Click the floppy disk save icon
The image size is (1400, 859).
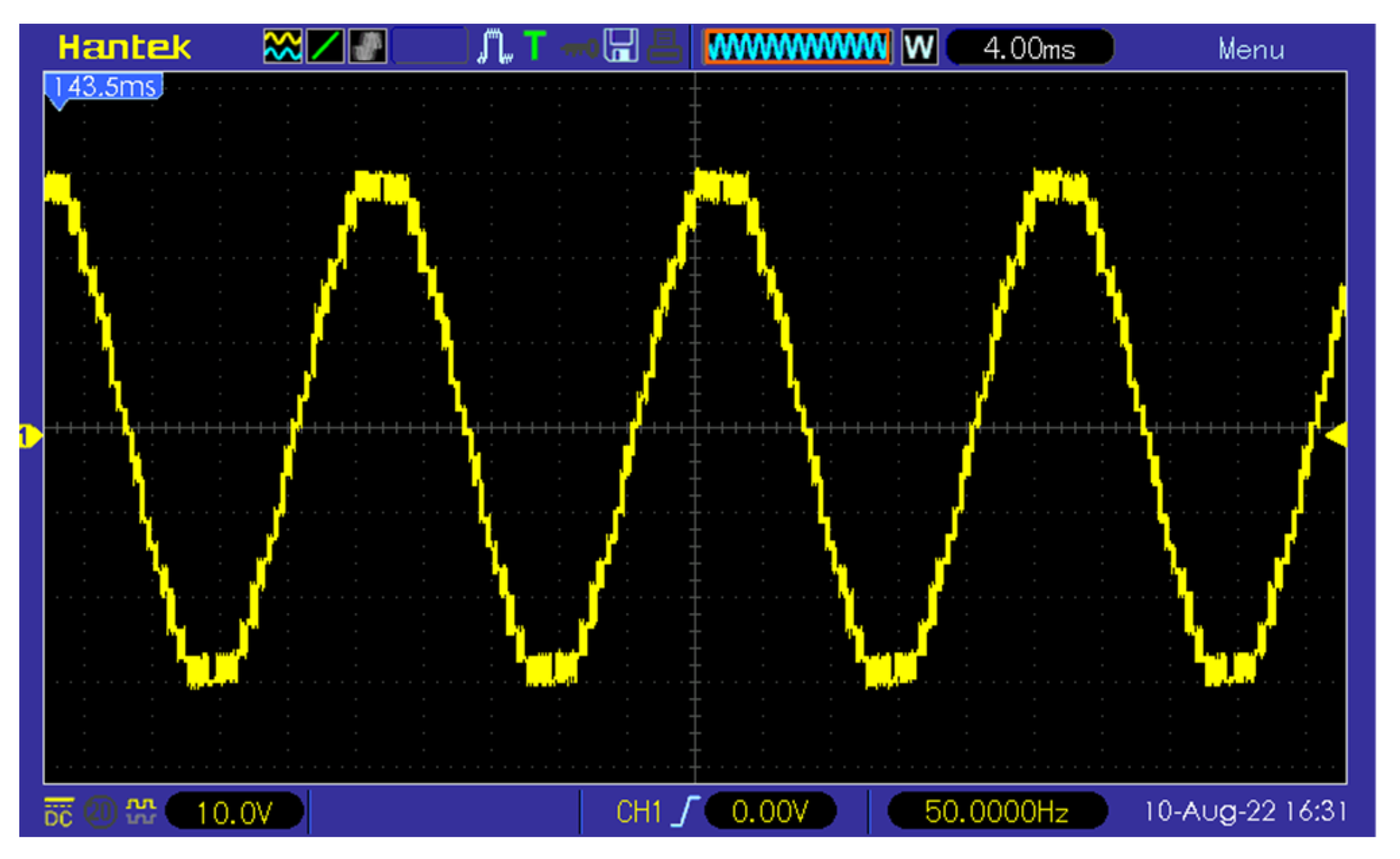point(621,47)
